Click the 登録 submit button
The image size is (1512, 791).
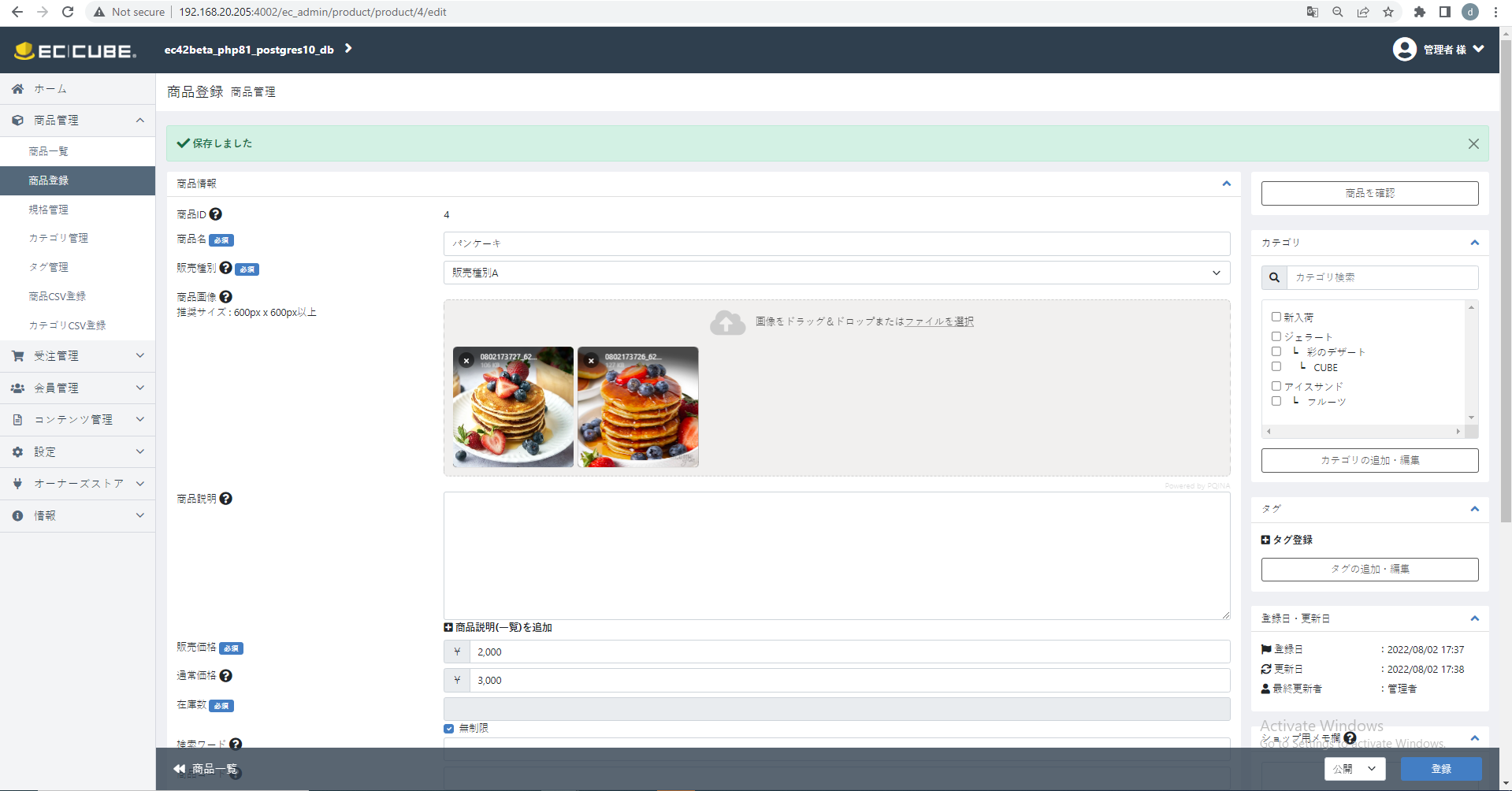[1440, 769]
